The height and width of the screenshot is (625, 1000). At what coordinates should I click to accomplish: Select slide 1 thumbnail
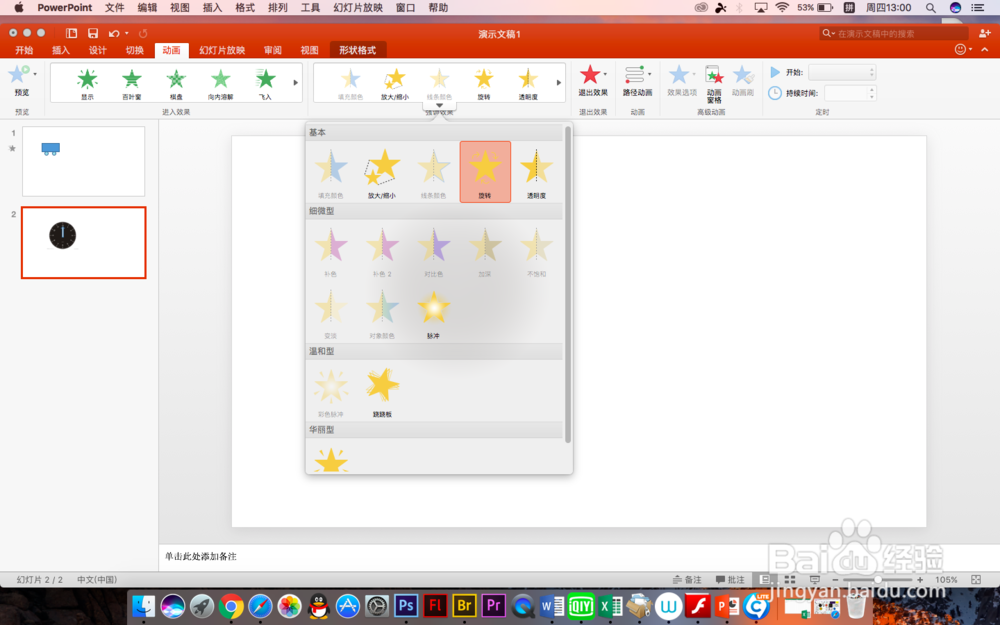pos(84,161)
